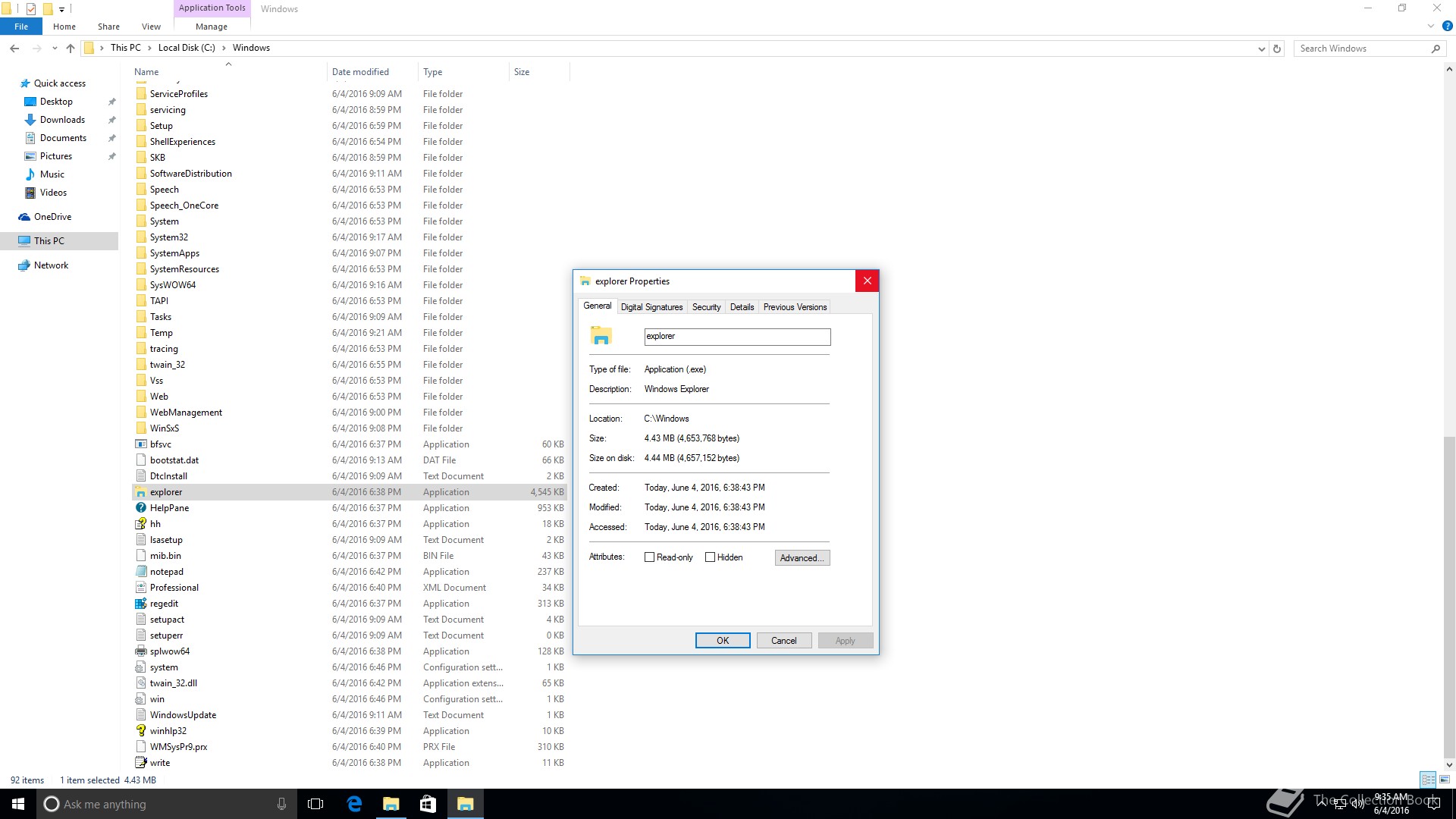
Task: Select the notepad application icon
Action: [140, 572]
